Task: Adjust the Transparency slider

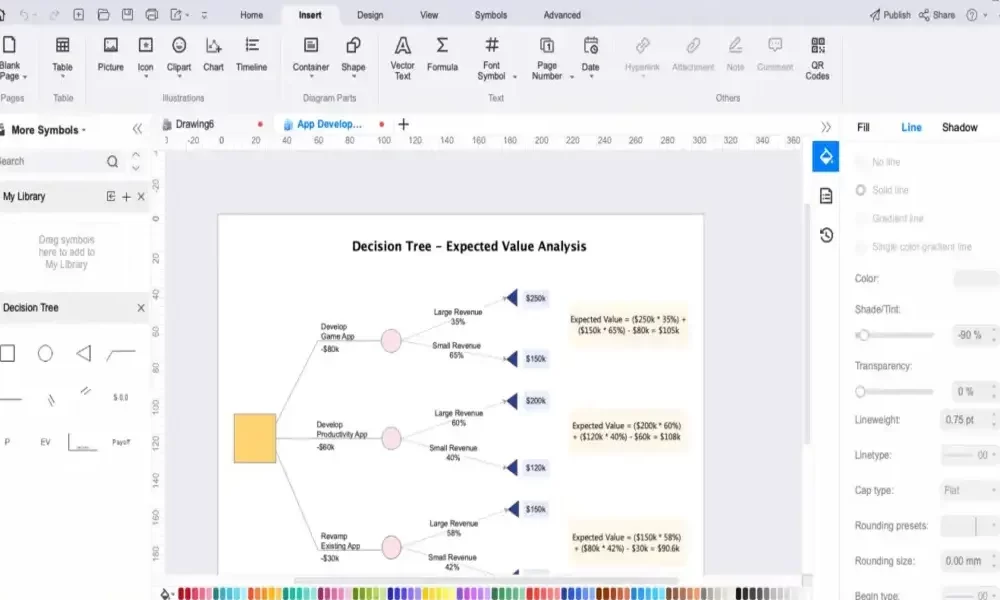Action: [x=895, y=391]
